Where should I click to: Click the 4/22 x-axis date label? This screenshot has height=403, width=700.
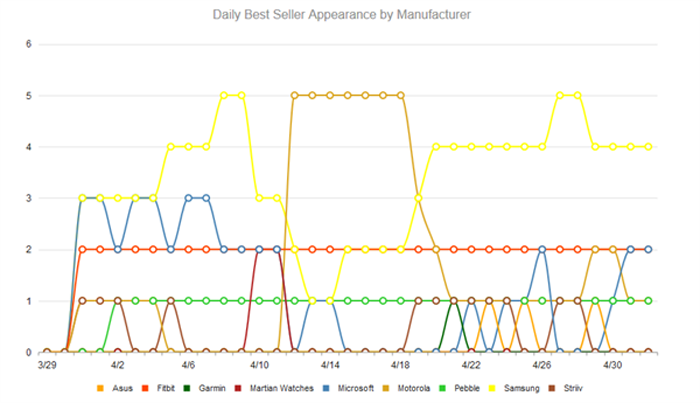pos(471,366)
